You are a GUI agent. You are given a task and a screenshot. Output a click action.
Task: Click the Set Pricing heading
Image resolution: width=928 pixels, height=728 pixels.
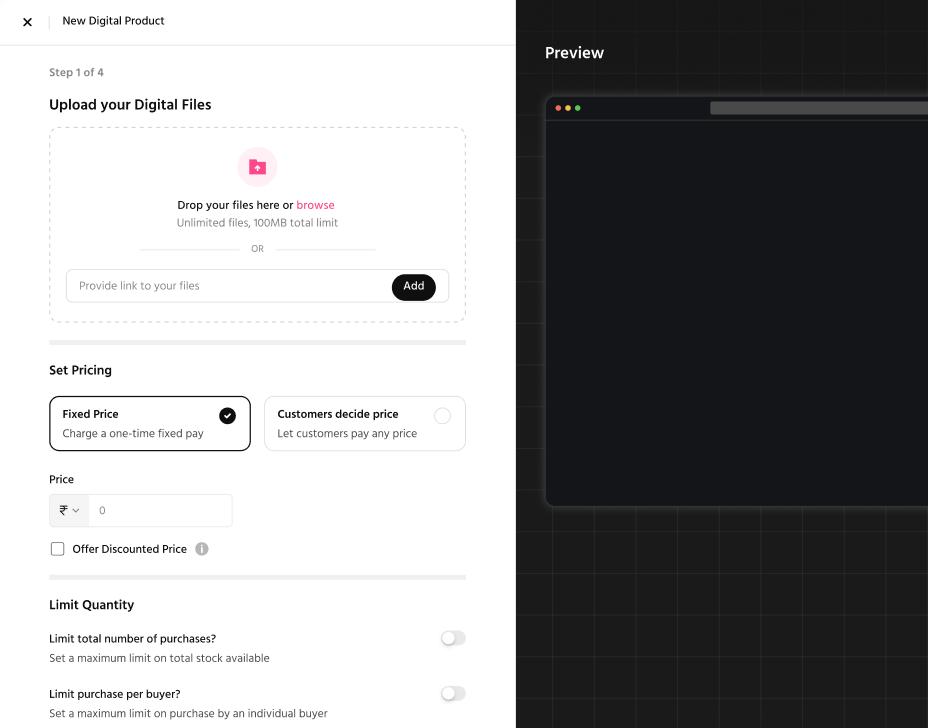click(x=80, y=370)
